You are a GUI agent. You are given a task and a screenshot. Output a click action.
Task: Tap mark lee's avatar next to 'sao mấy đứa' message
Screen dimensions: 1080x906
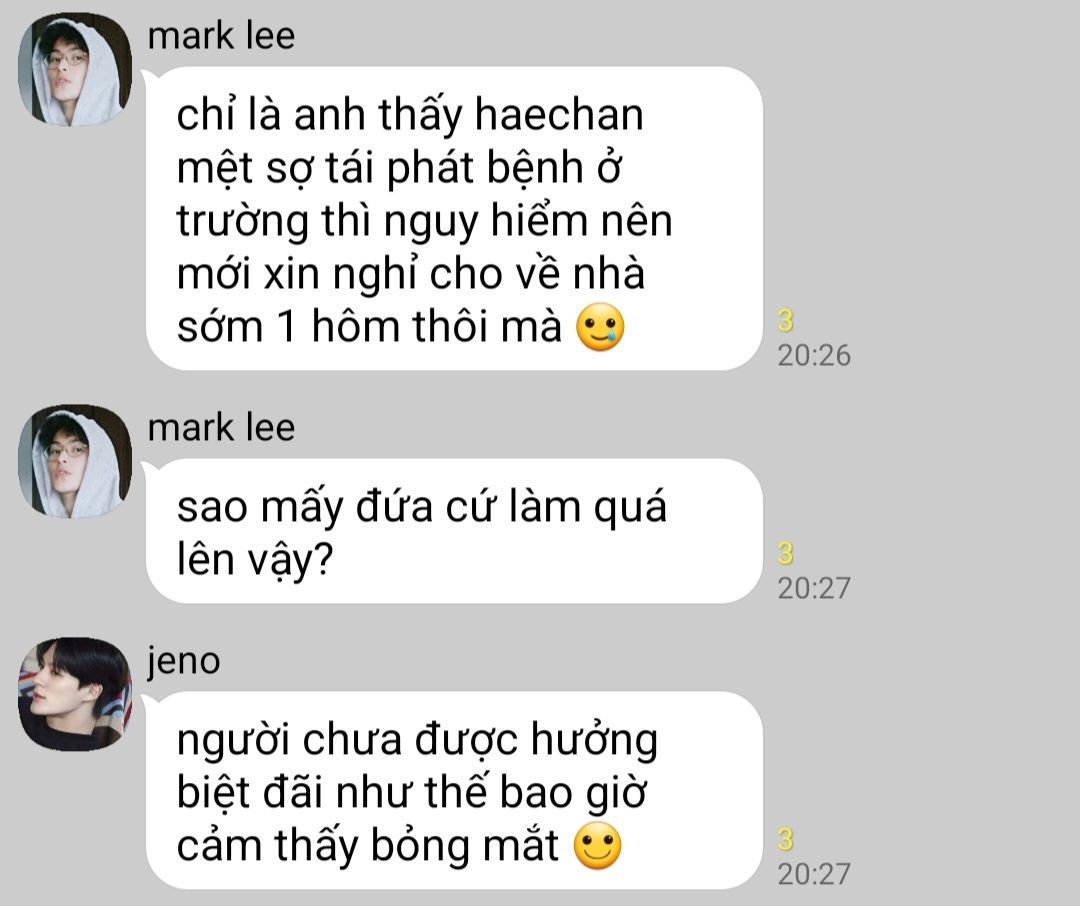tap(75, 461)
